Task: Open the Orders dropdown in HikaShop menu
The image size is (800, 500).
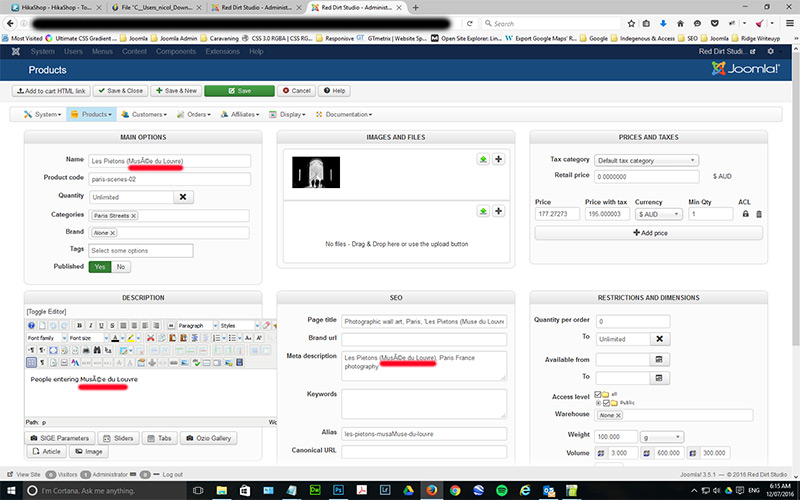Action: tap(193, 114)
